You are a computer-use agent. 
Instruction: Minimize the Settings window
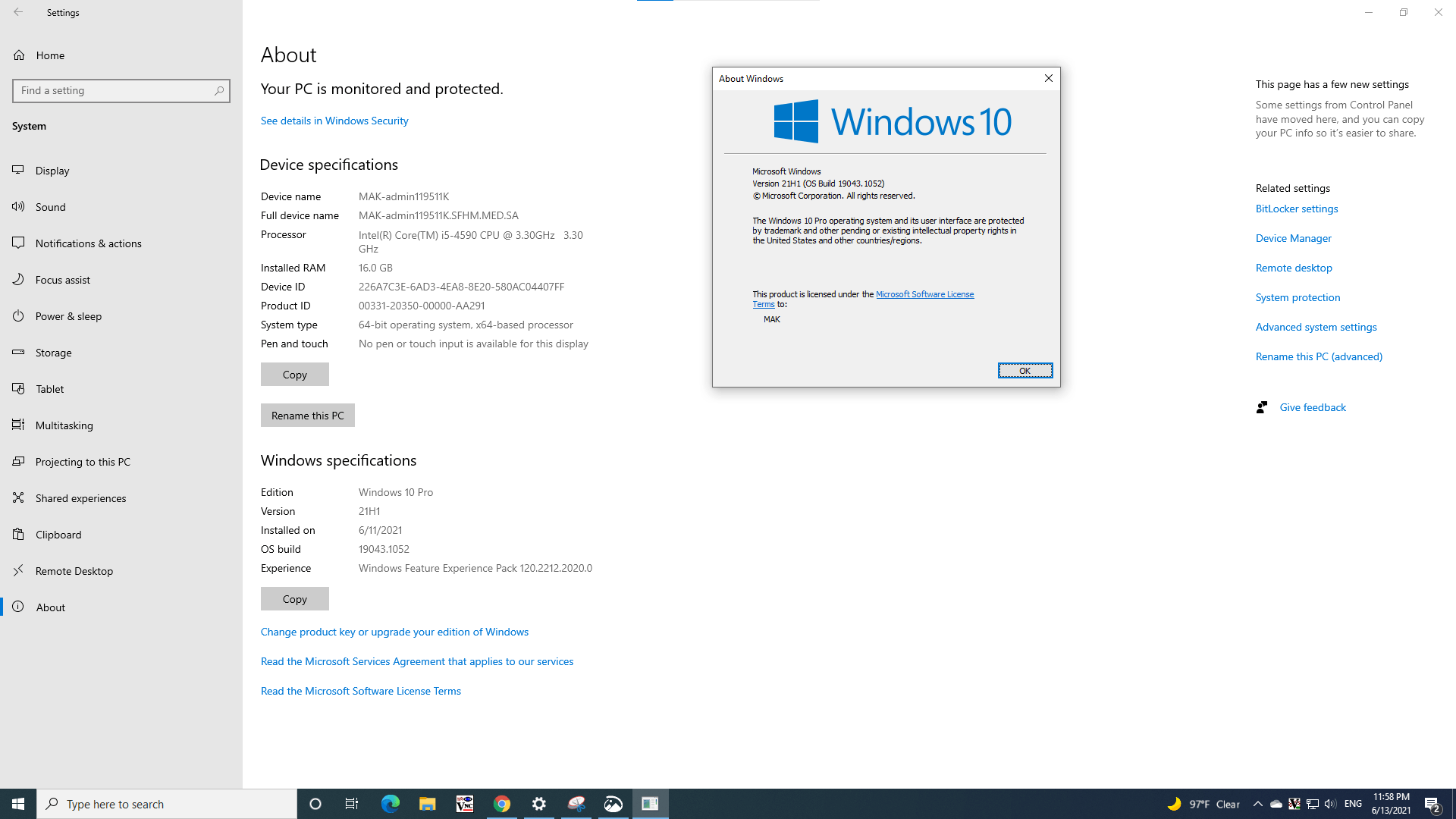1369,12
